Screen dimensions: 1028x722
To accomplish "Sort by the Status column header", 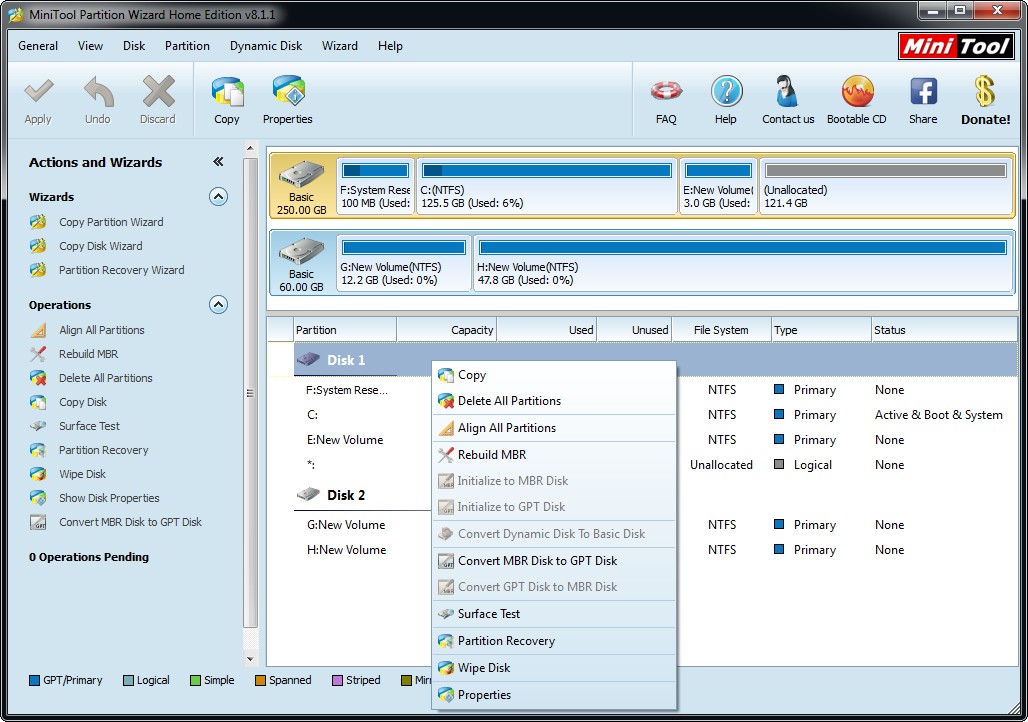I will coord(945,330).
